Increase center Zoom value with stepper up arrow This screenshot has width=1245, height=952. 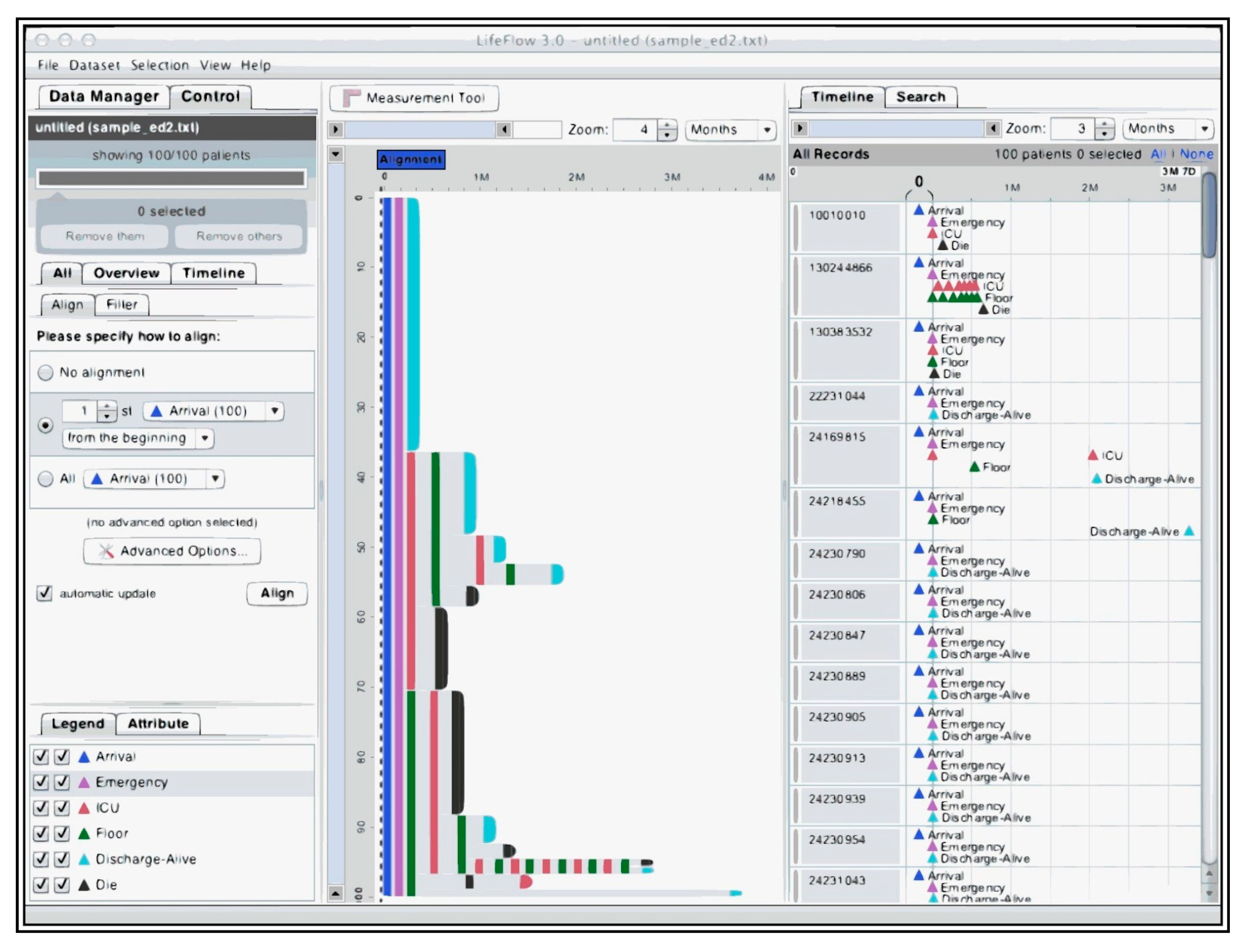[667, 125]
